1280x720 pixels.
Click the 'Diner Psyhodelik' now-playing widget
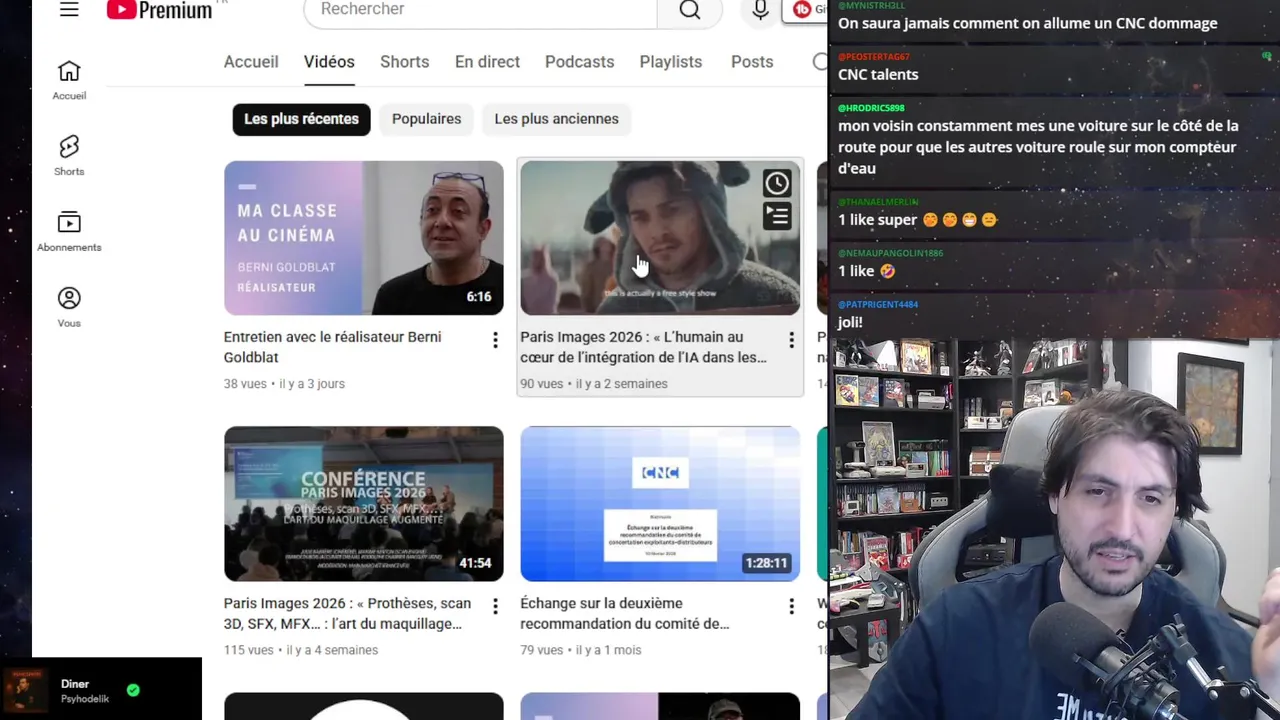click(101, 690)
